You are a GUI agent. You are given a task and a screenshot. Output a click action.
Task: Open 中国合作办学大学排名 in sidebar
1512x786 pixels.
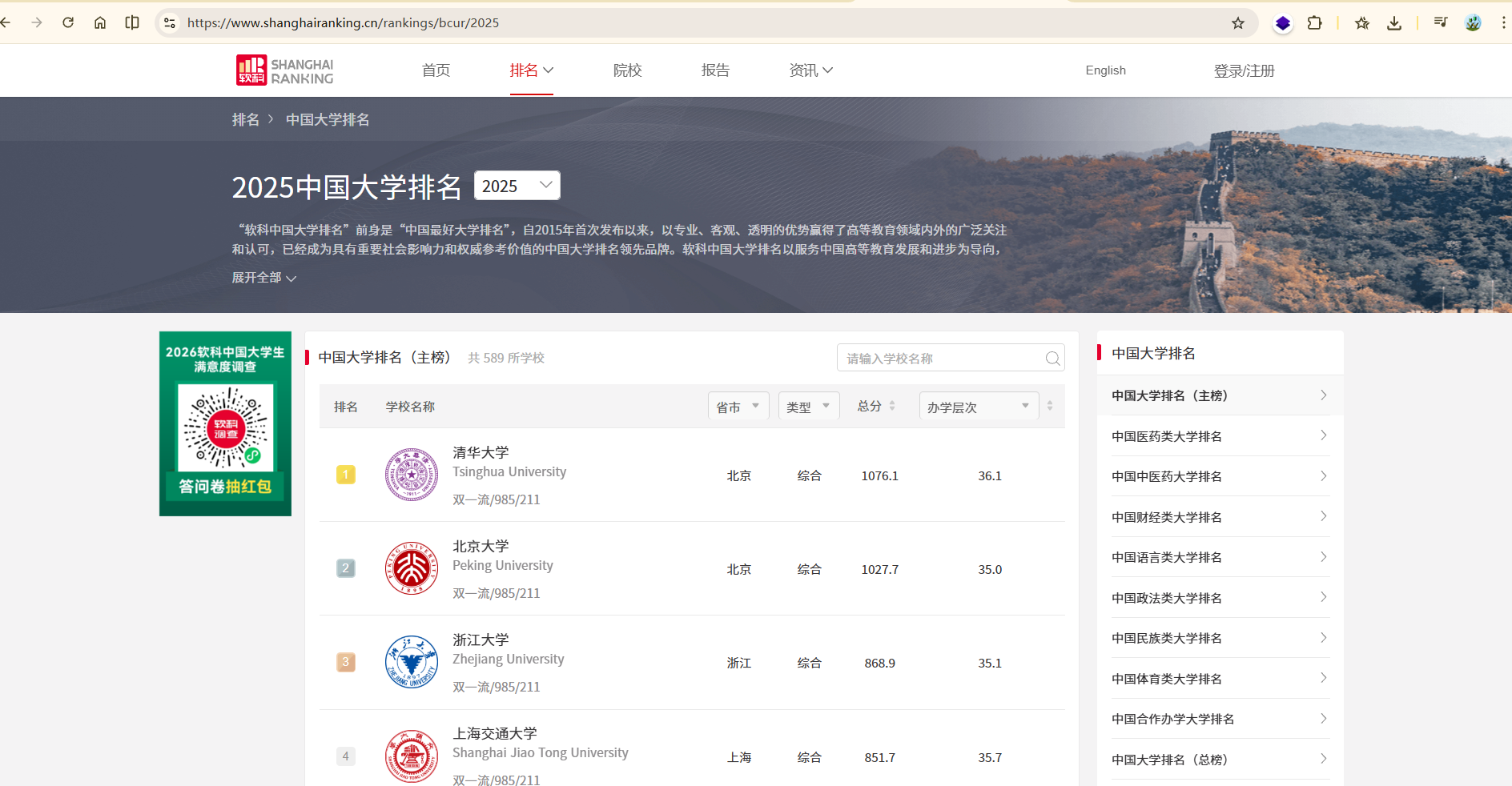(x=1220, y=719)
